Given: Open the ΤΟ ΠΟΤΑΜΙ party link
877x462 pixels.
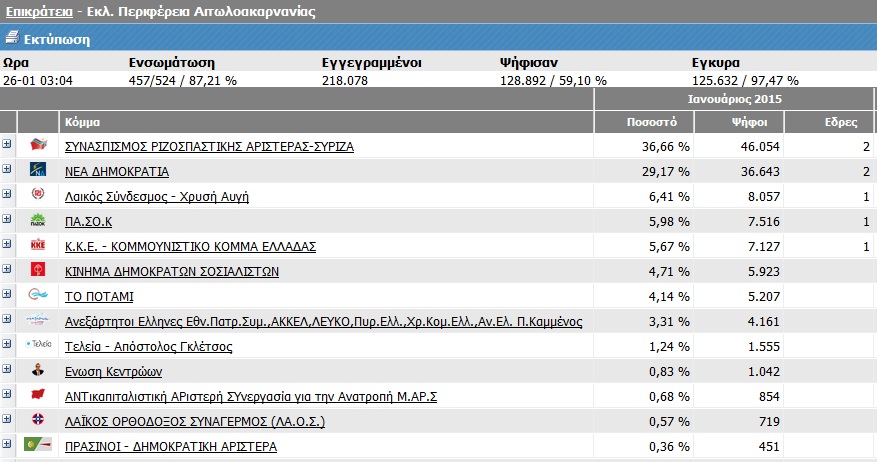Looking at the screenshot, I should (x=99, y=297).
